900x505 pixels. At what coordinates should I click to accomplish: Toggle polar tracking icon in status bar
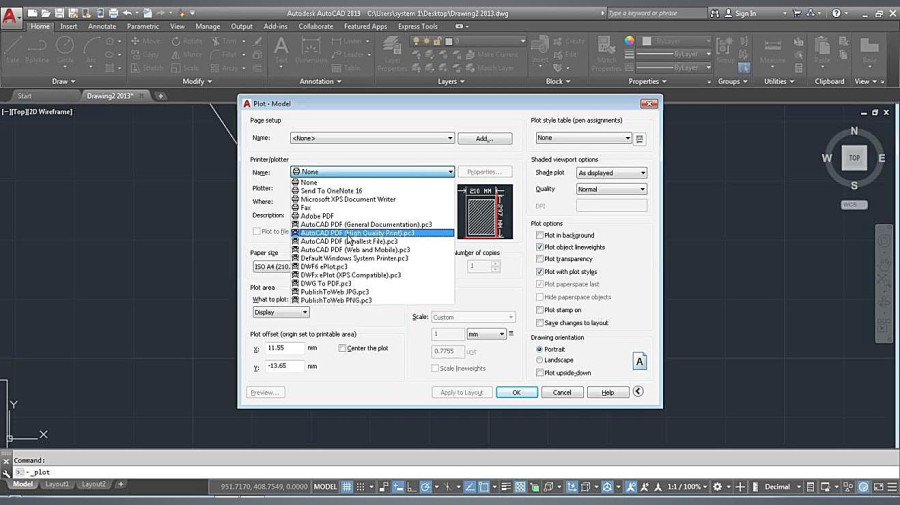coord(425,487)
